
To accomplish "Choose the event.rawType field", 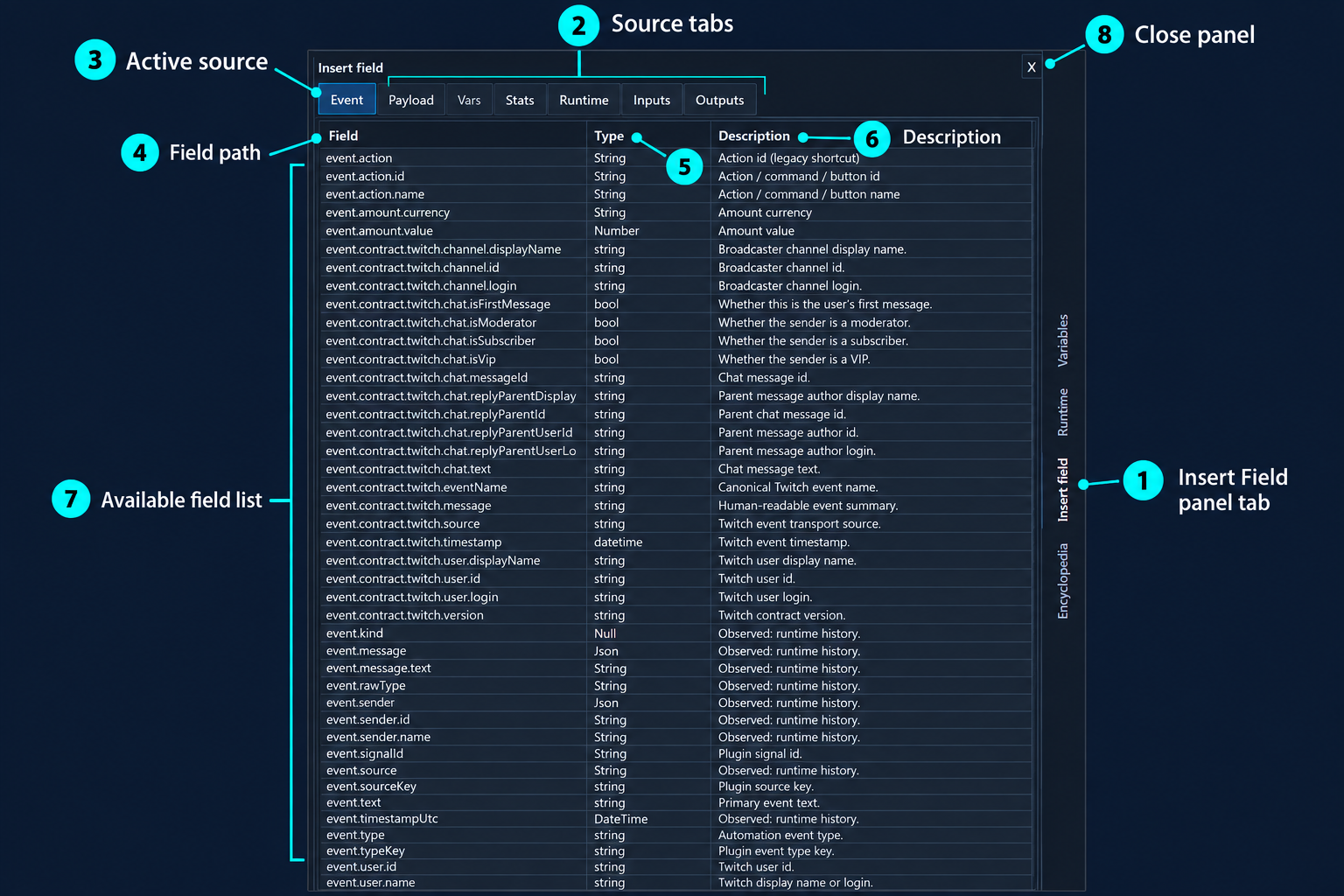I will (x=675, y=686).
